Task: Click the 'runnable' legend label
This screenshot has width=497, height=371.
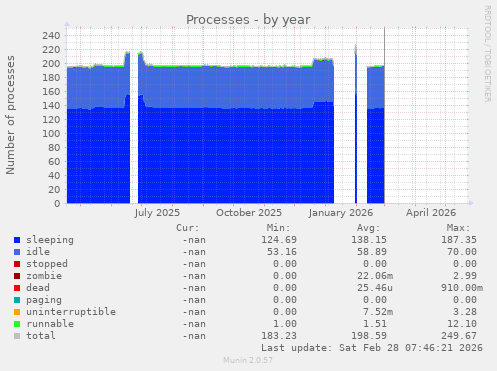Action: click(x=50, y=324)
